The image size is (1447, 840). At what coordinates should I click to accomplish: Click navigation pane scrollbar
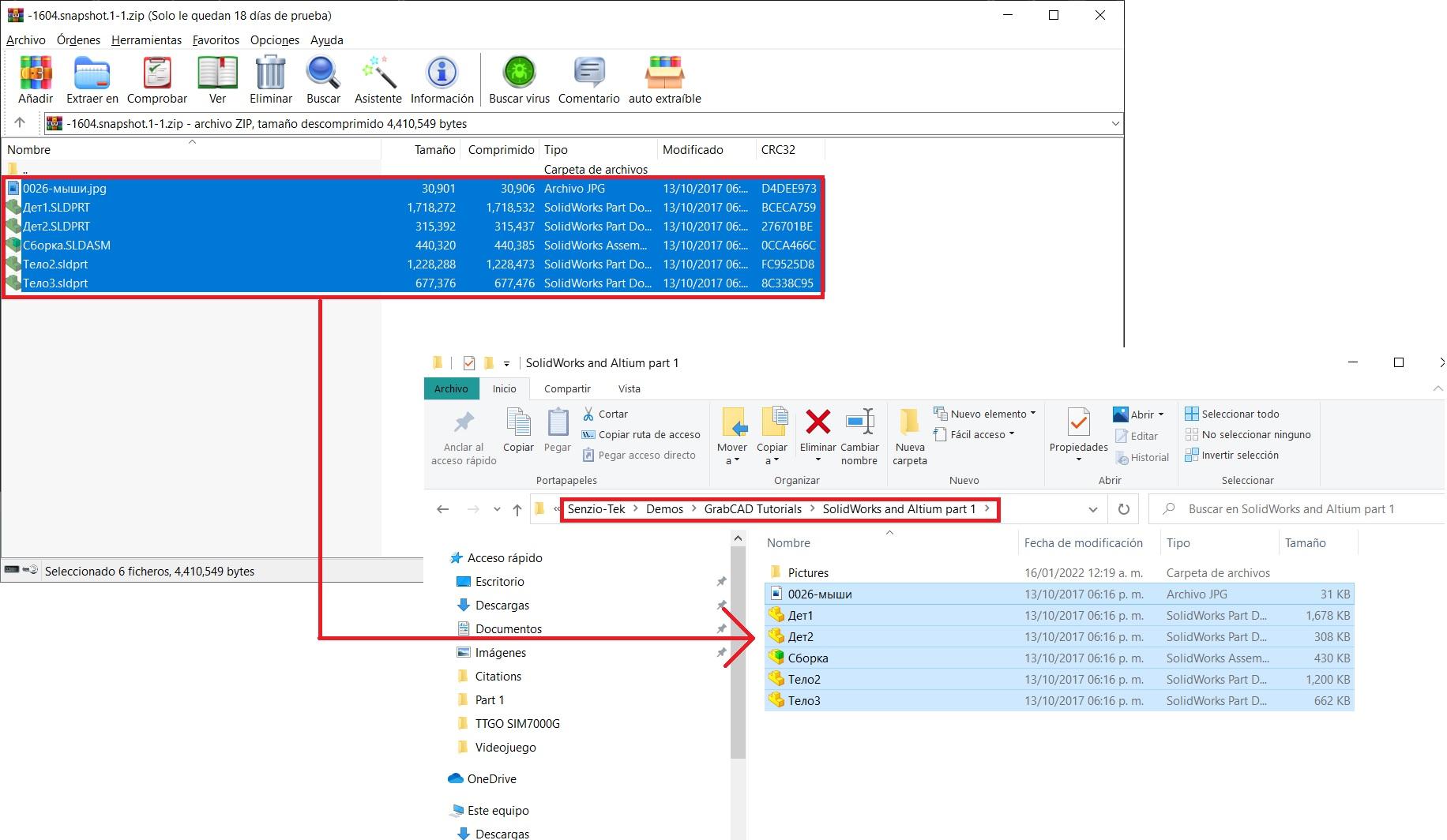(738, 651)
